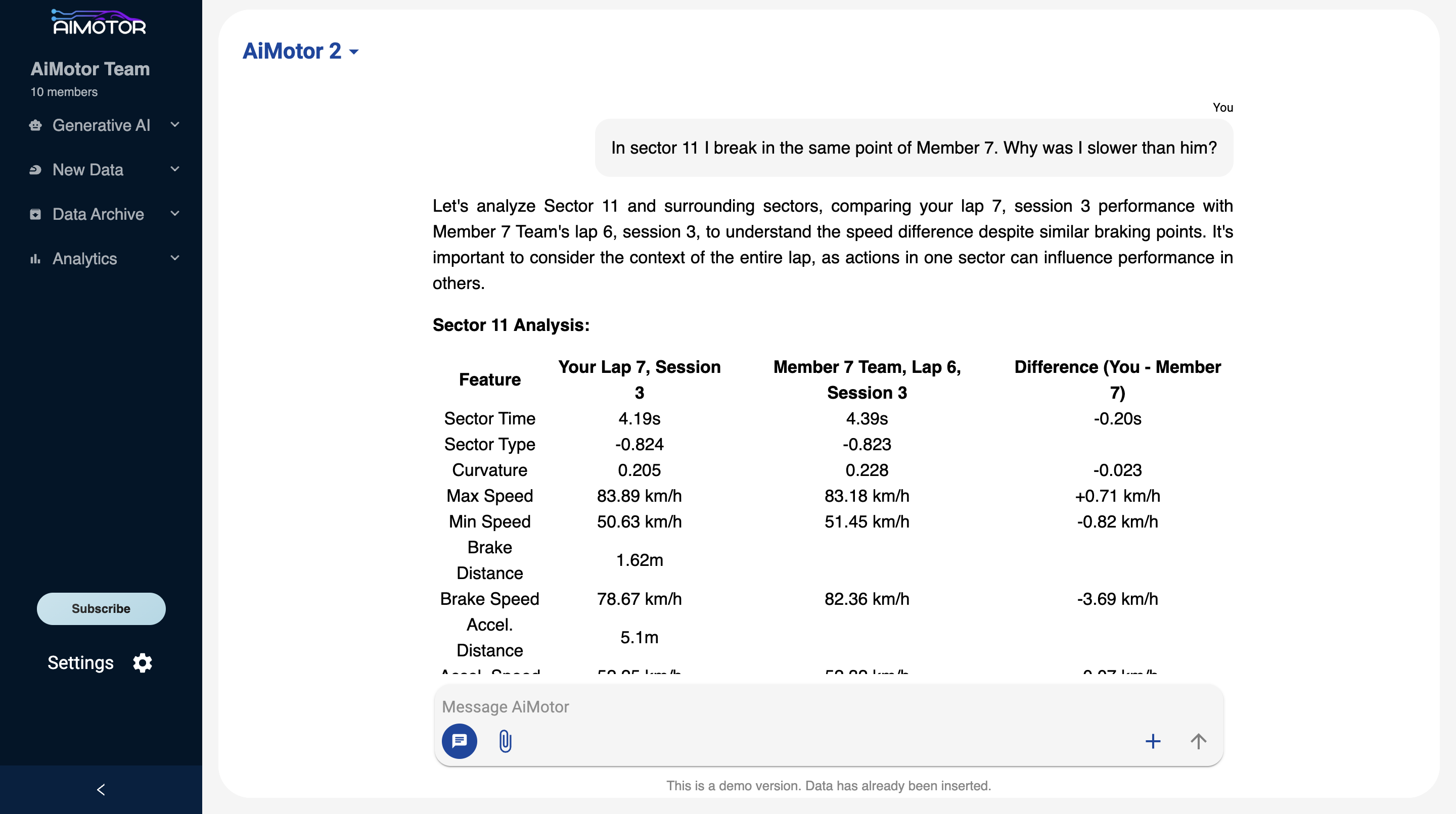Click the AiMotor logo

tap(99, 23)
